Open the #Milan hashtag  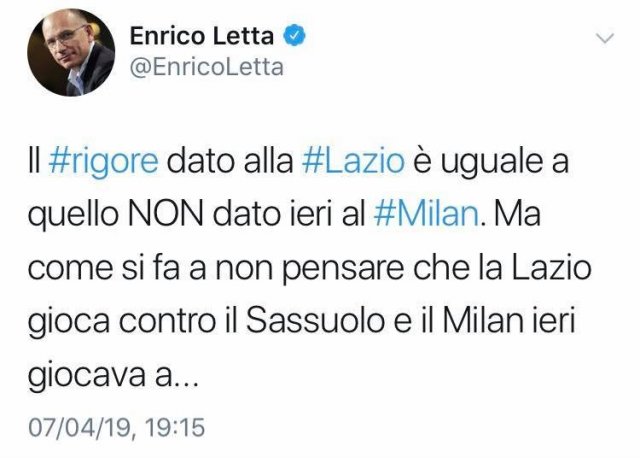coord(426,215)
